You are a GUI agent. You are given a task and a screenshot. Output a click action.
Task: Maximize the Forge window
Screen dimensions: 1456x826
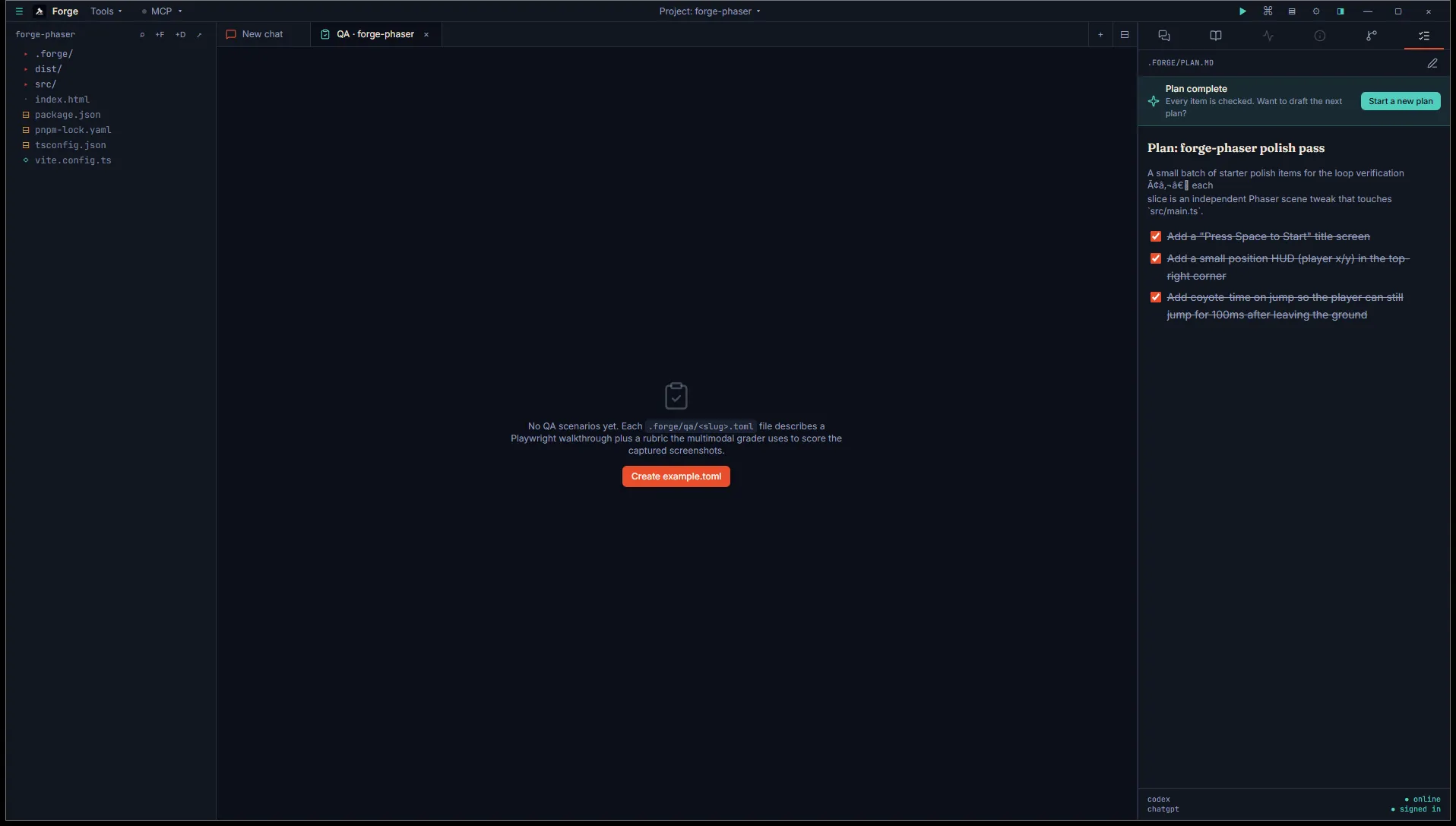tap(1398, 11)
